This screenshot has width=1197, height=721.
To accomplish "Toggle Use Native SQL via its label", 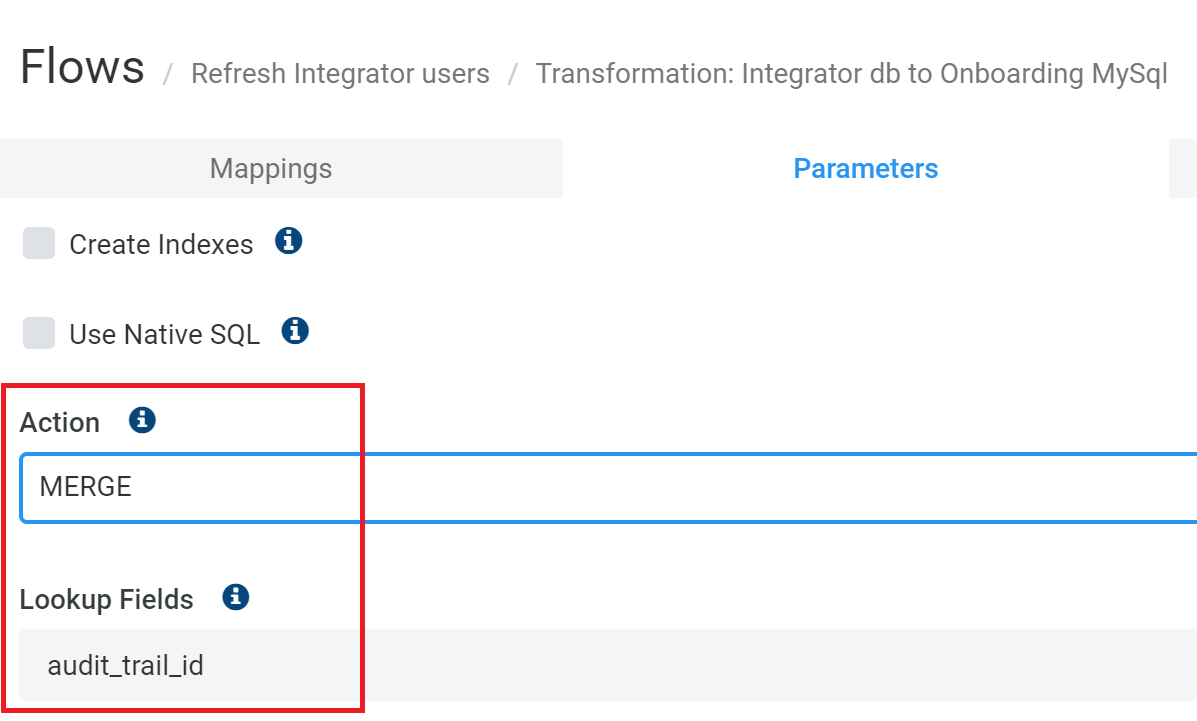I will point(165,335).
